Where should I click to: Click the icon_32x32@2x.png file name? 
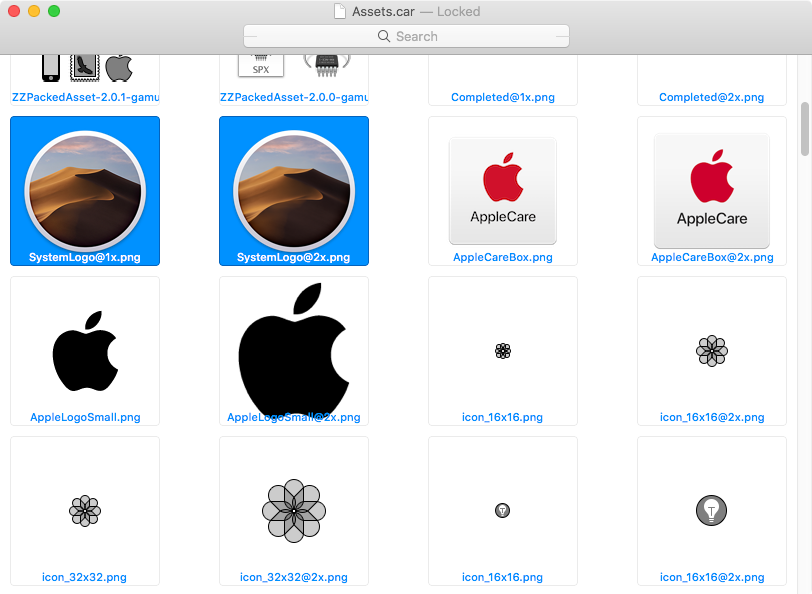294,577
